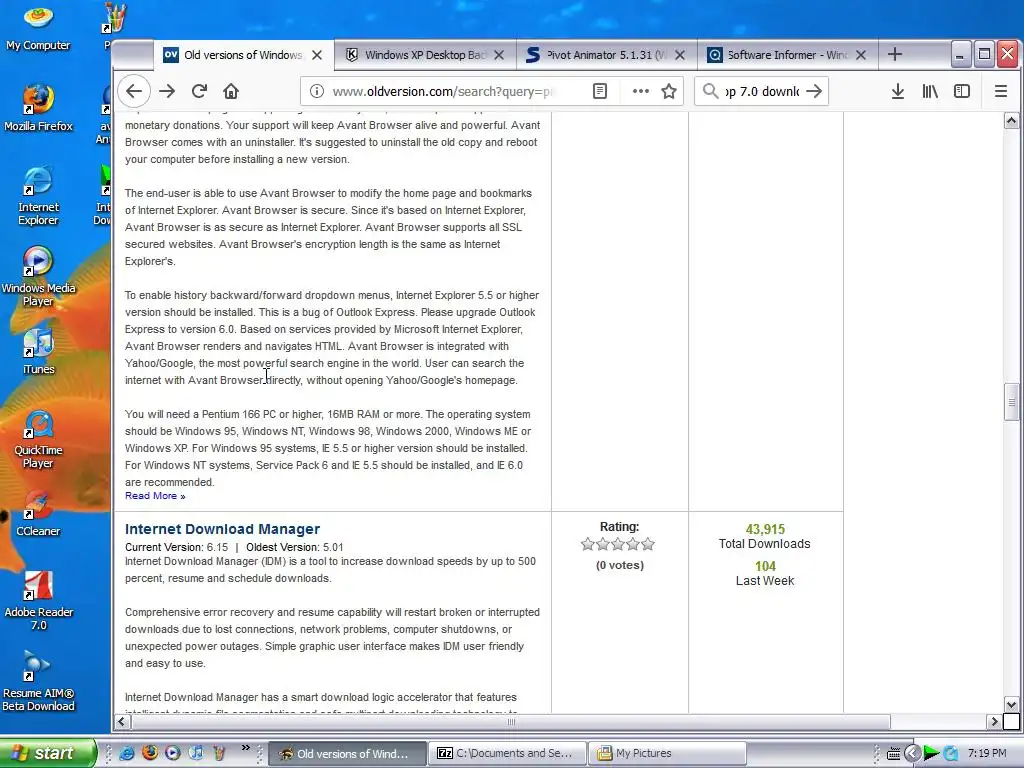Launch Internet Explorer from Quick Launch
The image size is (1024, 768).
click(127, 753)
